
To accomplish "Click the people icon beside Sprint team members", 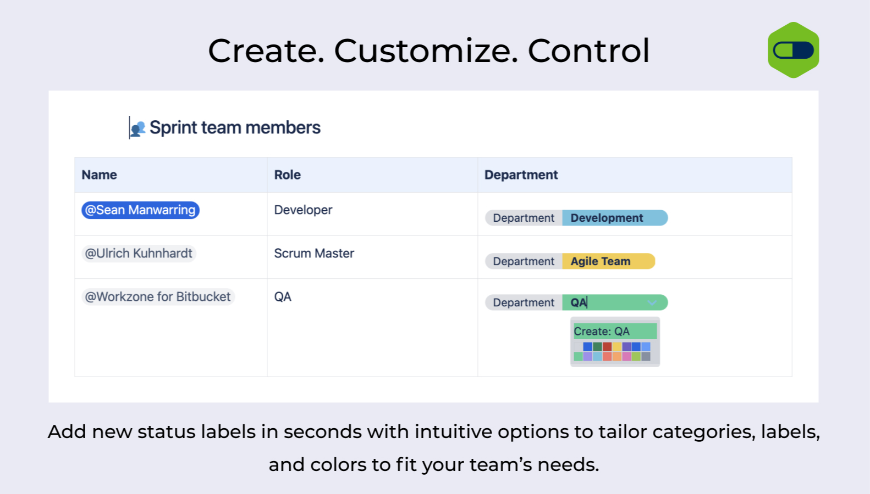I will tap(137, 128).
